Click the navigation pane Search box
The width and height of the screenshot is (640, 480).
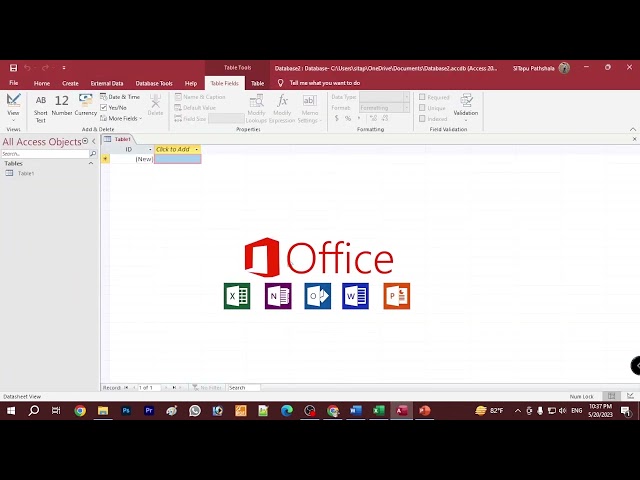coord(45,154)
